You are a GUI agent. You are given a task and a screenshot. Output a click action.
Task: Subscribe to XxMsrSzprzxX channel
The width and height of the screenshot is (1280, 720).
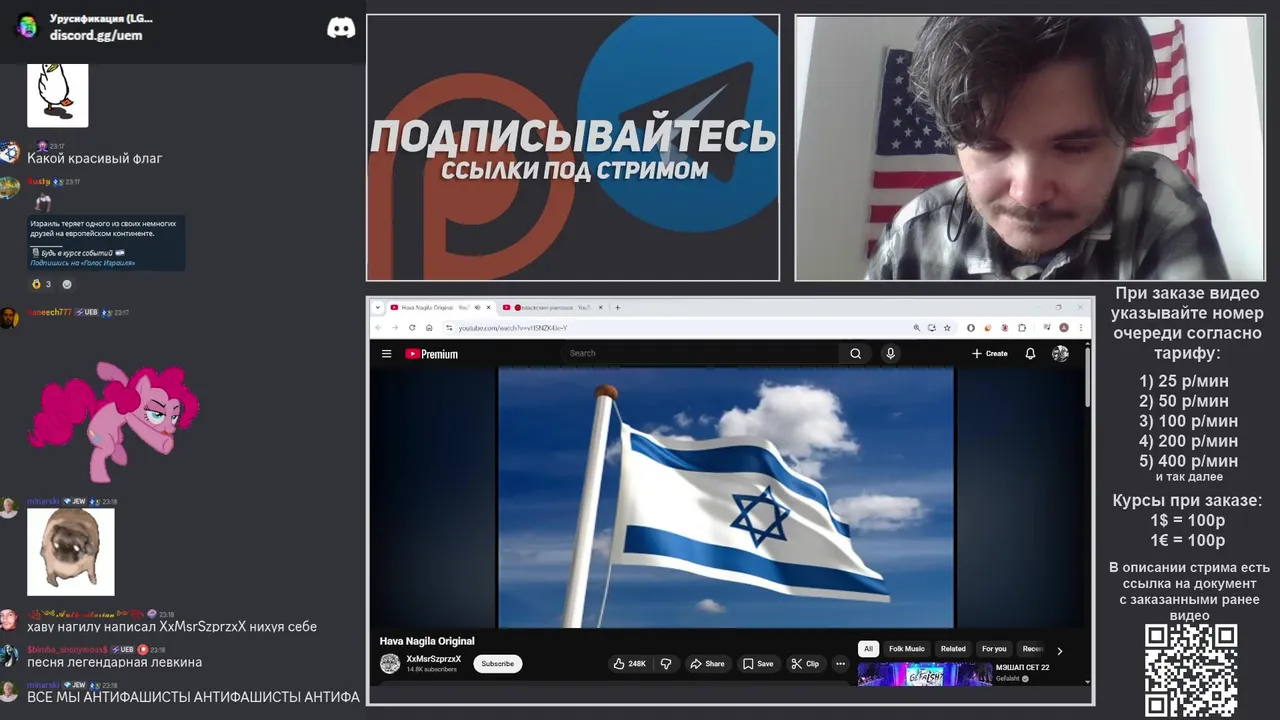pyautogui.click(x=497, y=663)
